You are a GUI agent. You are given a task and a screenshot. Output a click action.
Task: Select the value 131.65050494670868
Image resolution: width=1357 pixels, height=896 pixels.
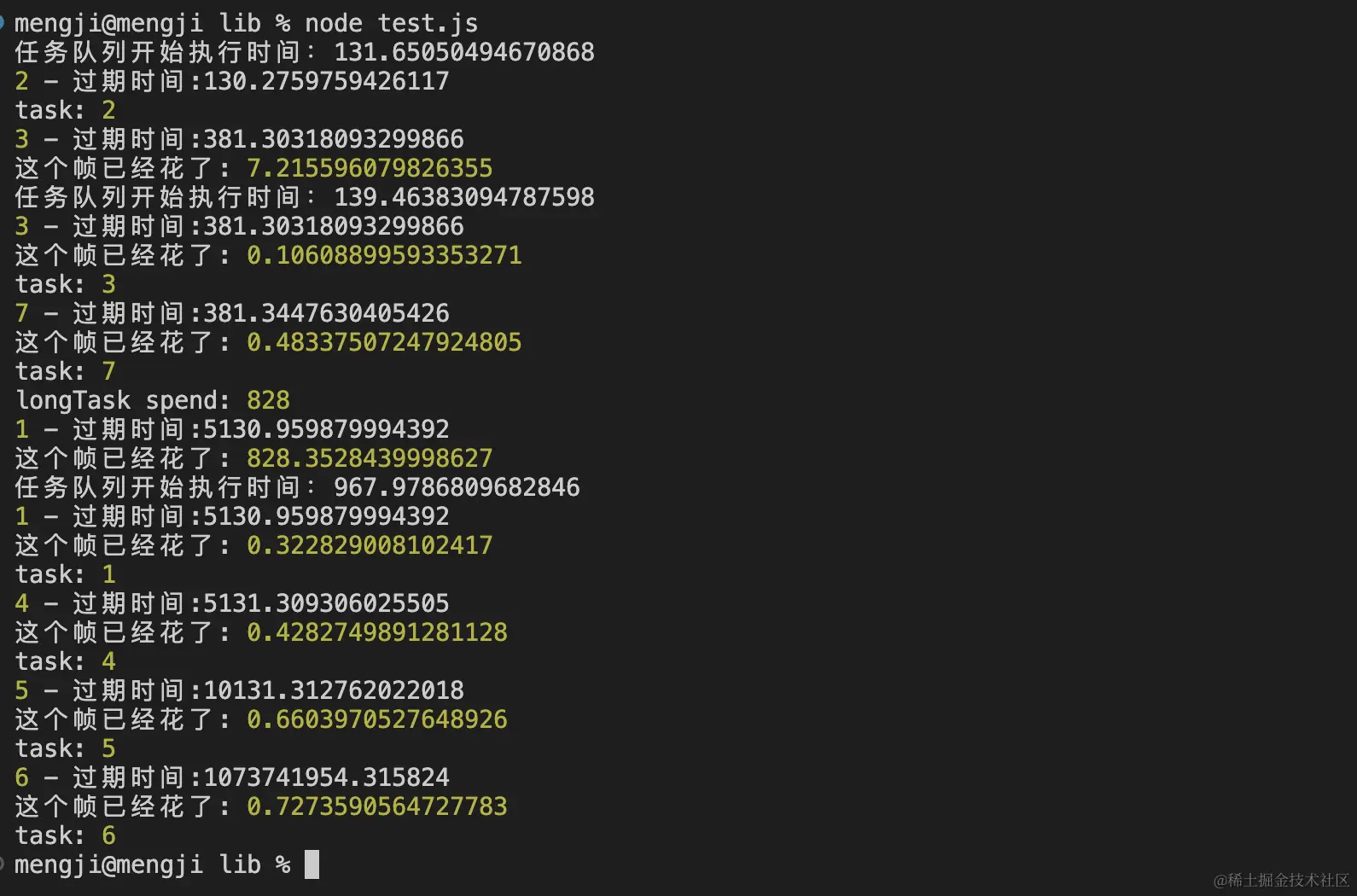463,52
